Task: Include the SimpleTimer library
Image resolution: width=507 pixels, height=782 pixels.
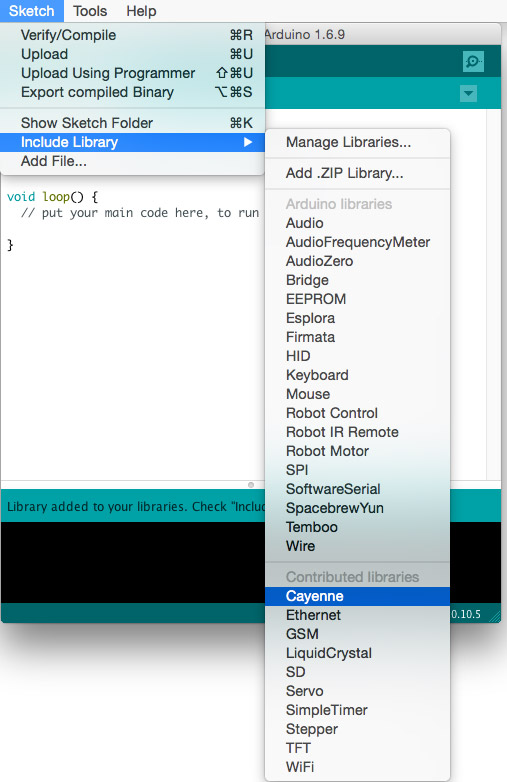Action: pyautogui.click(x=357, y=710)
